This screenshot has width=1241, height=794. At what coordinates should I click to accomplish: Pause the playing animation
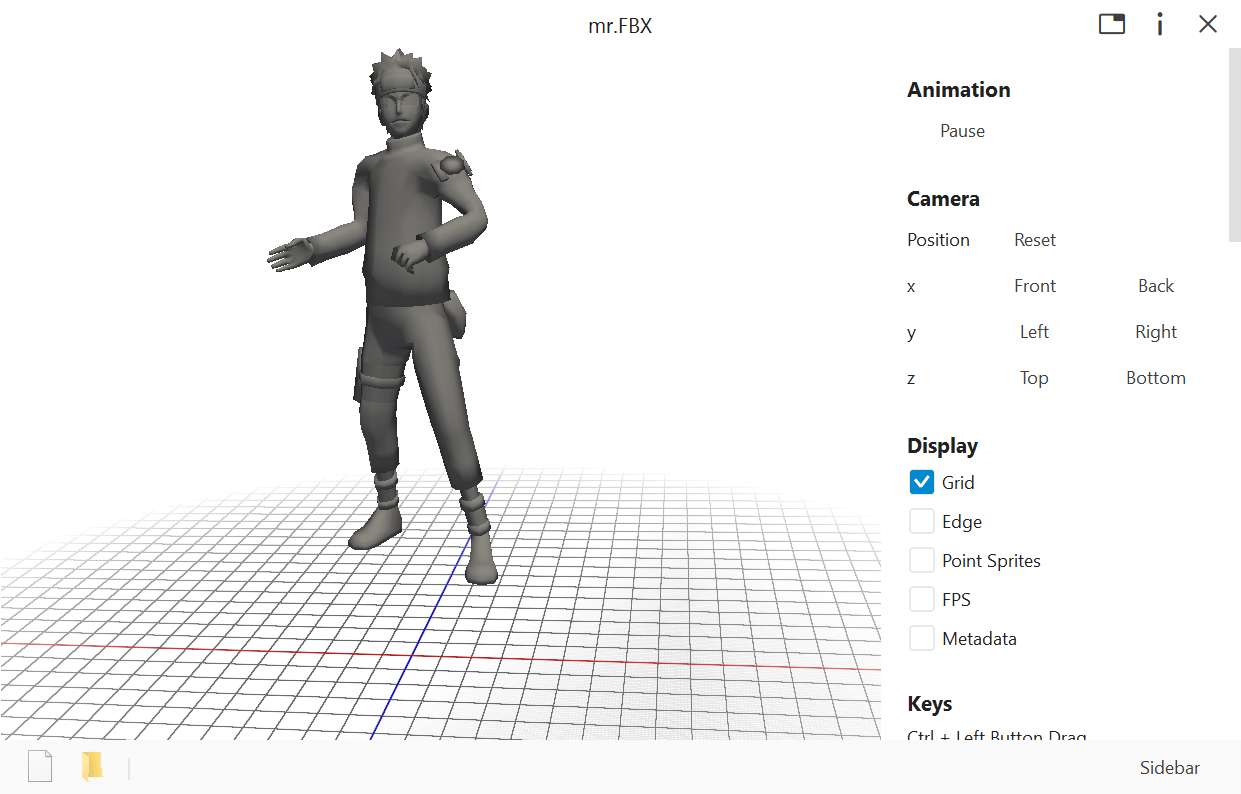pyautogui.click(x=961, y=131)
